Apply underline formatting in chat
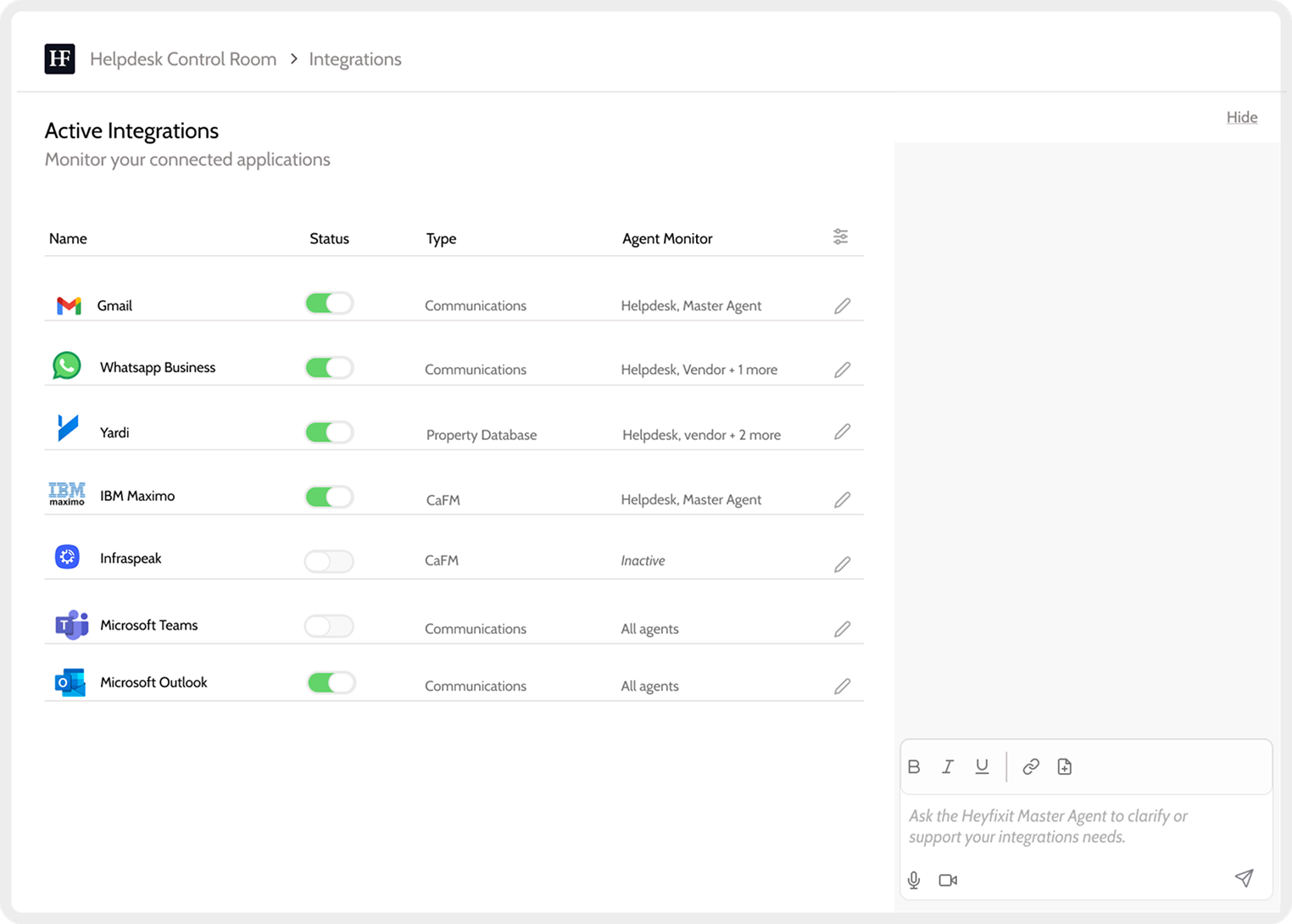The image size is (1292, 924). [982, 766]
